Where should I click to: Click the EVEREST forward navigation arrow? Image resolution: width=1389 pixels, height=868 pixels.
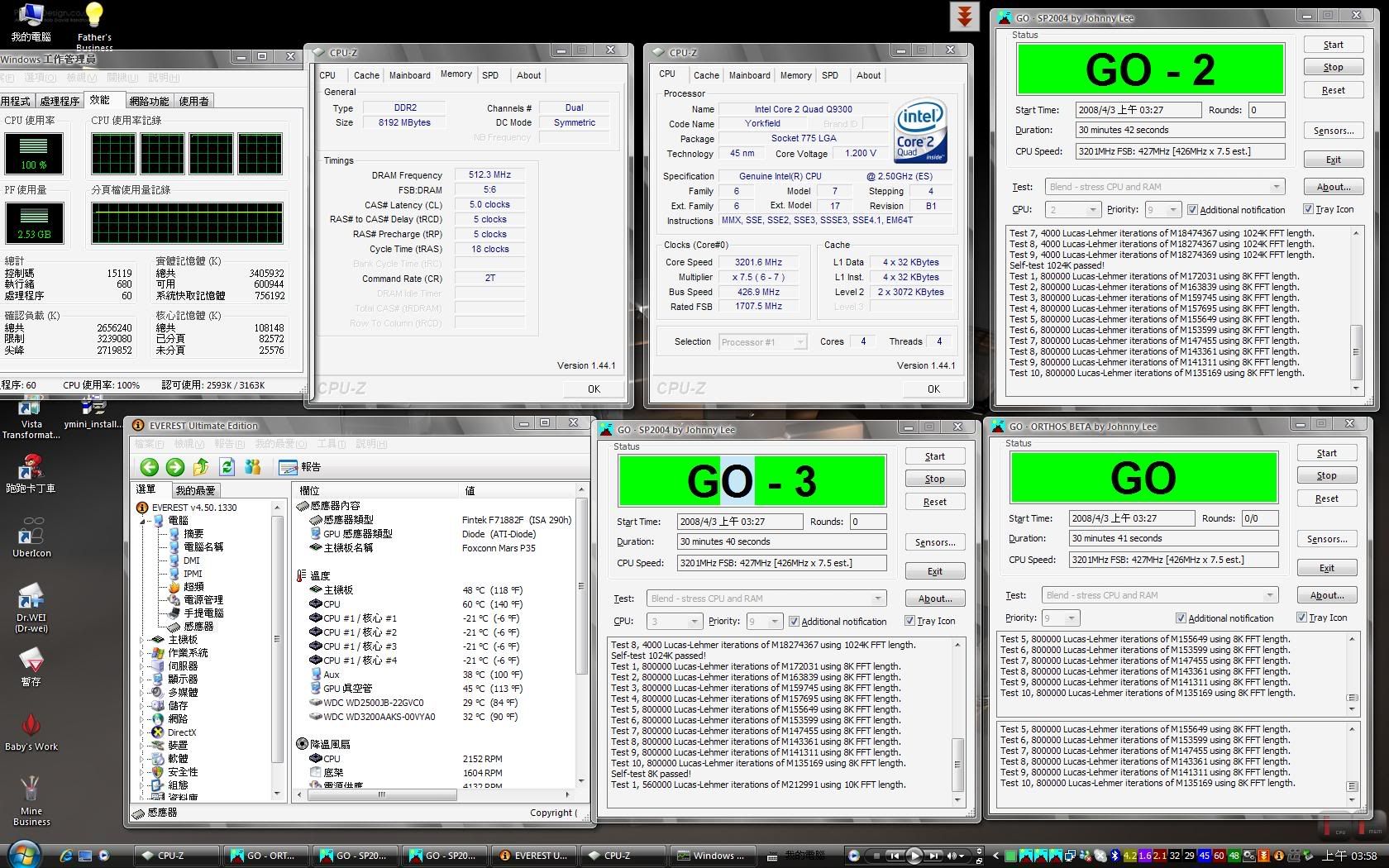(175, 467)
